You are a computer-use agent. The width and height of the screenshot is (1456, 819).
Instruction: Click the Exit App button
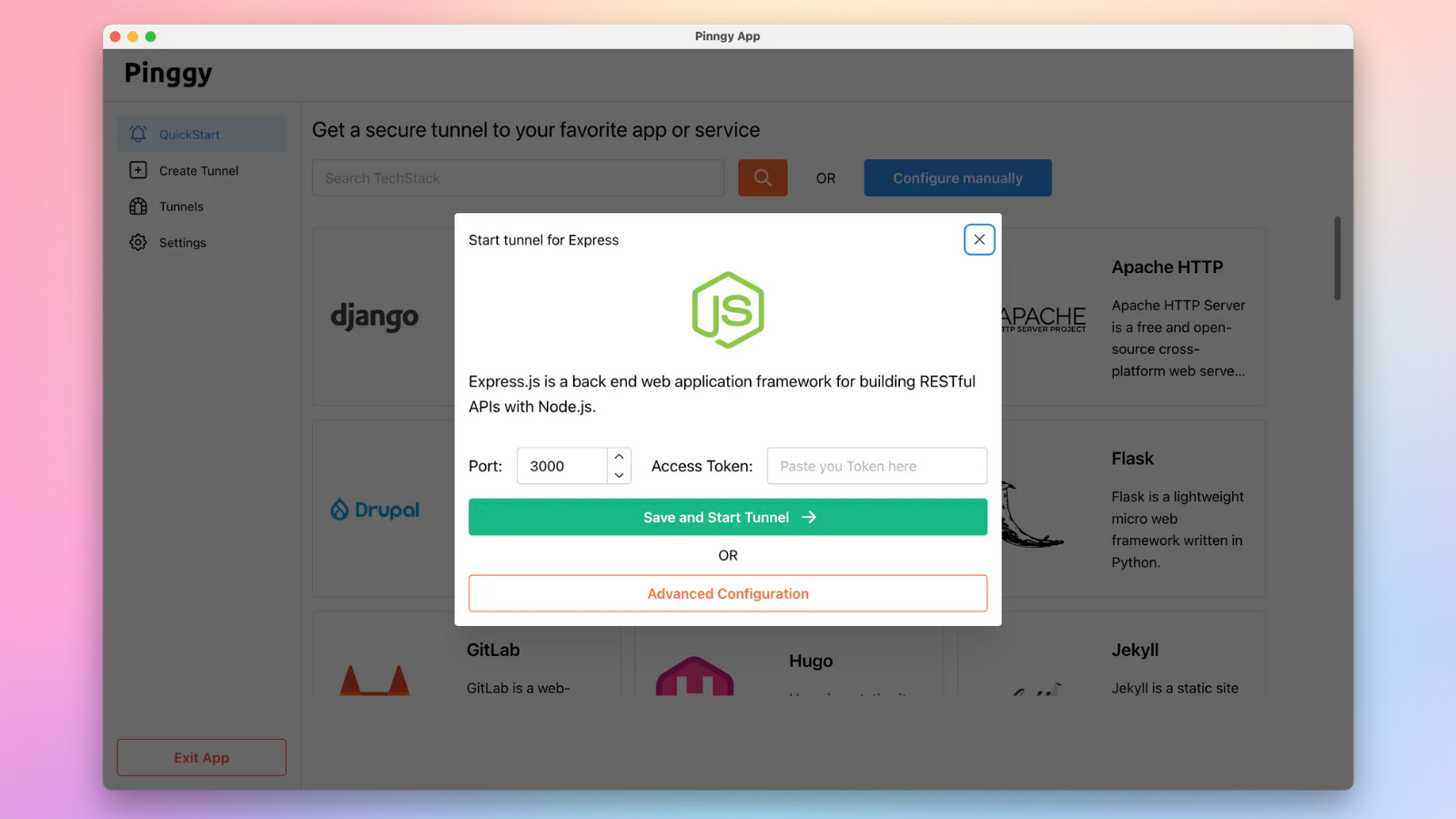pos(201,757)
